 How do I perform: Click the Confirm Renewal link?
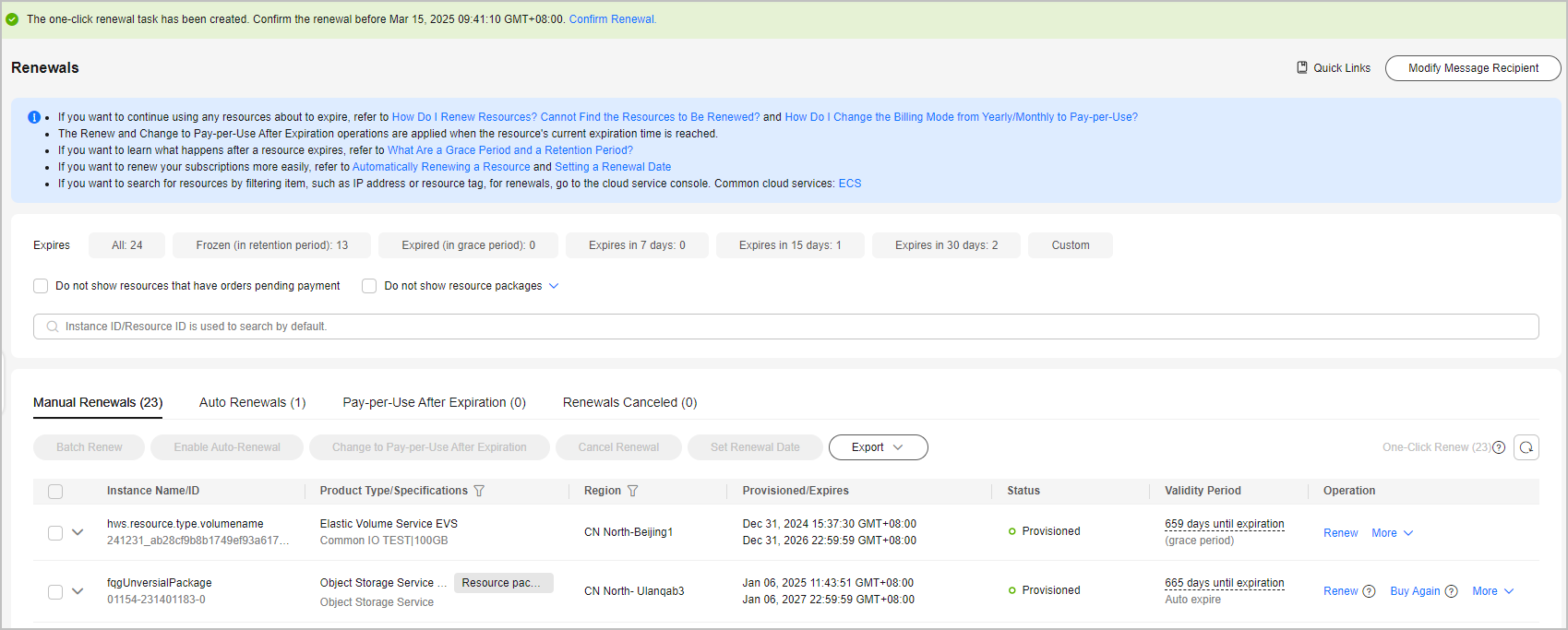coord(612,19)
